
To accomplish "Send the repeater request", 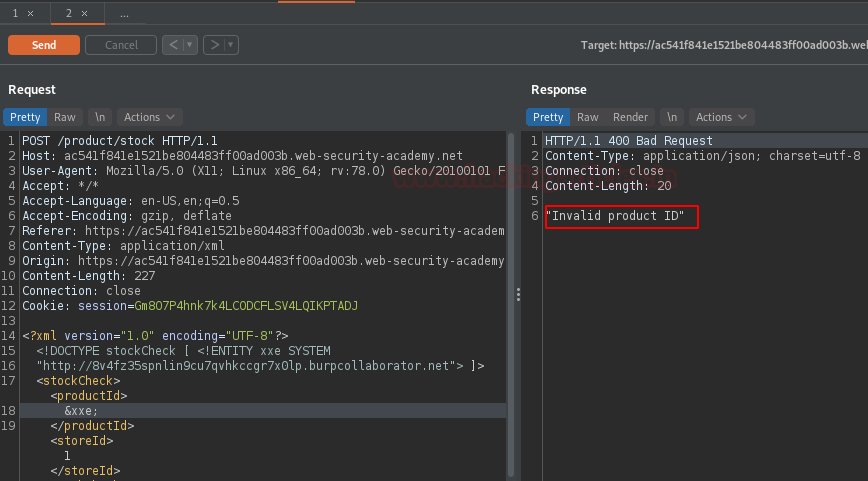I will click(44, 45).
